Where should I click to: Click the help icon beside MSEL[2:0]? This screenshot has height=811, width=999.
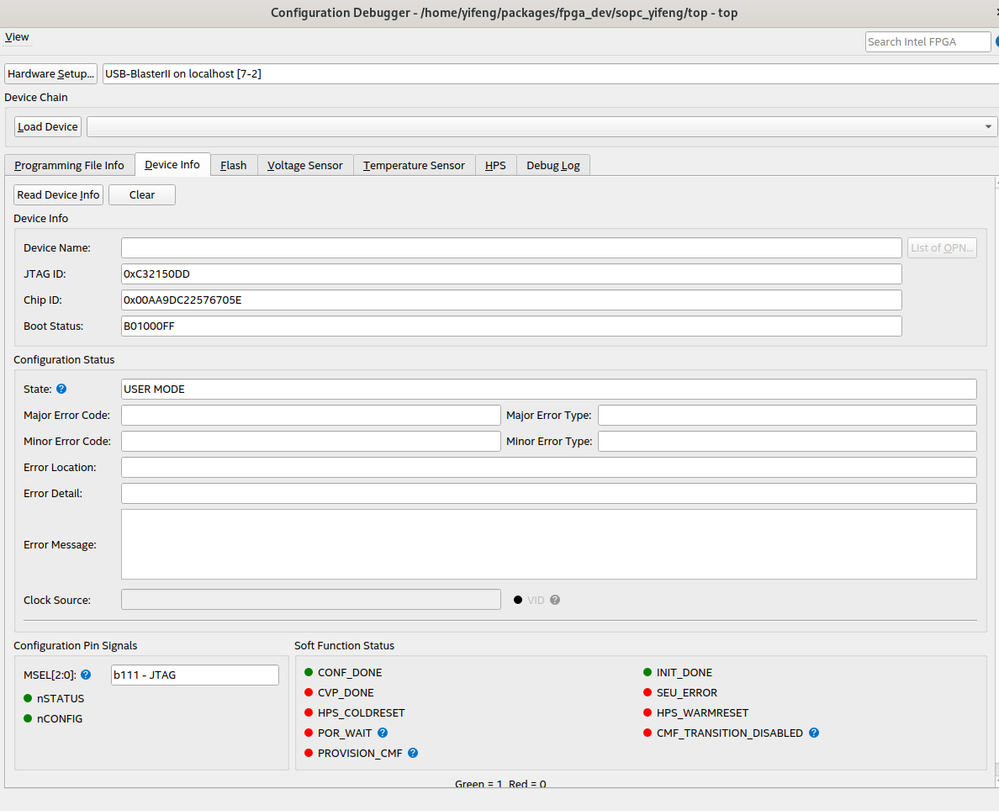86,675
